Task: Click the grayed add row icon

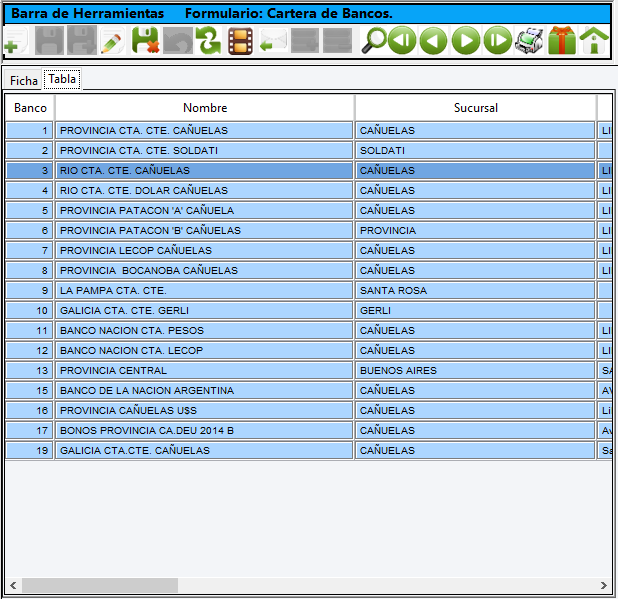Action: tap(305, 41)
